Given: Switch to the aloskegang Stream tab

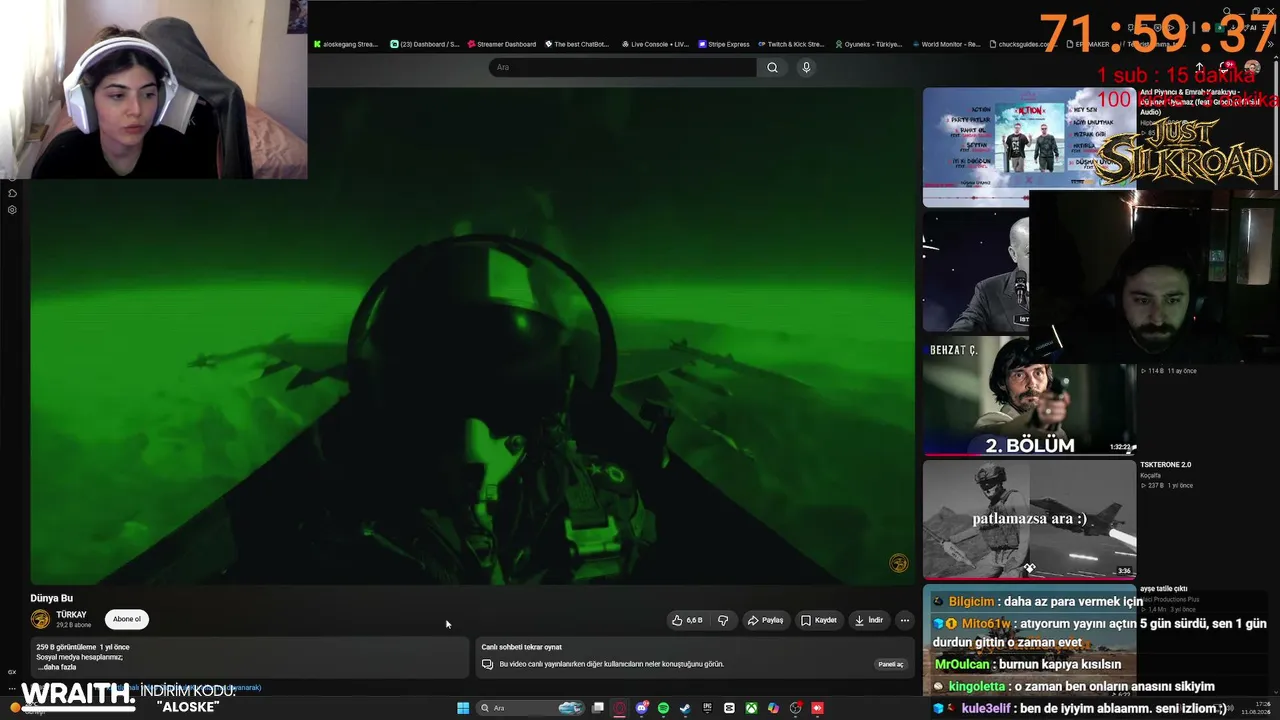Looking at the screenshot, I should coord(346,44).
